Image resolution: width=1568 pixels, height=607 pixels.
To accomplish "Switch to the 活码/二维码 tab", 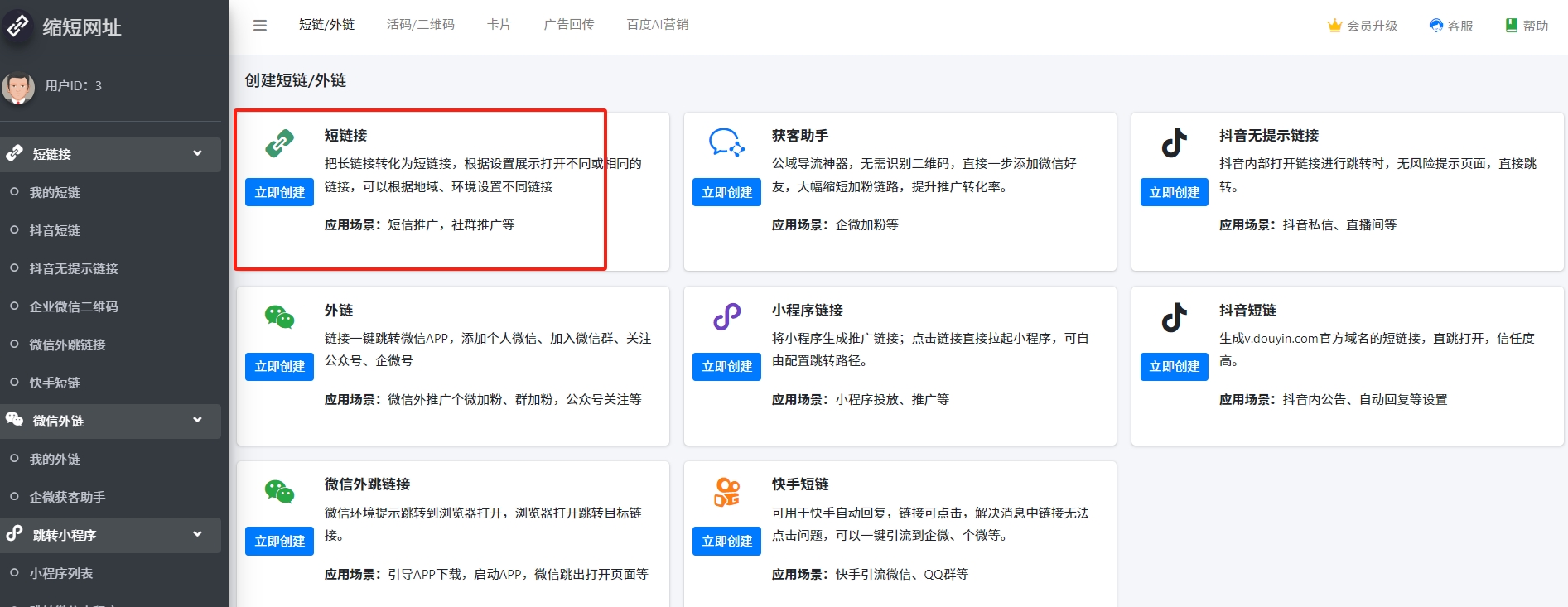I will click(x=420, y=25).
